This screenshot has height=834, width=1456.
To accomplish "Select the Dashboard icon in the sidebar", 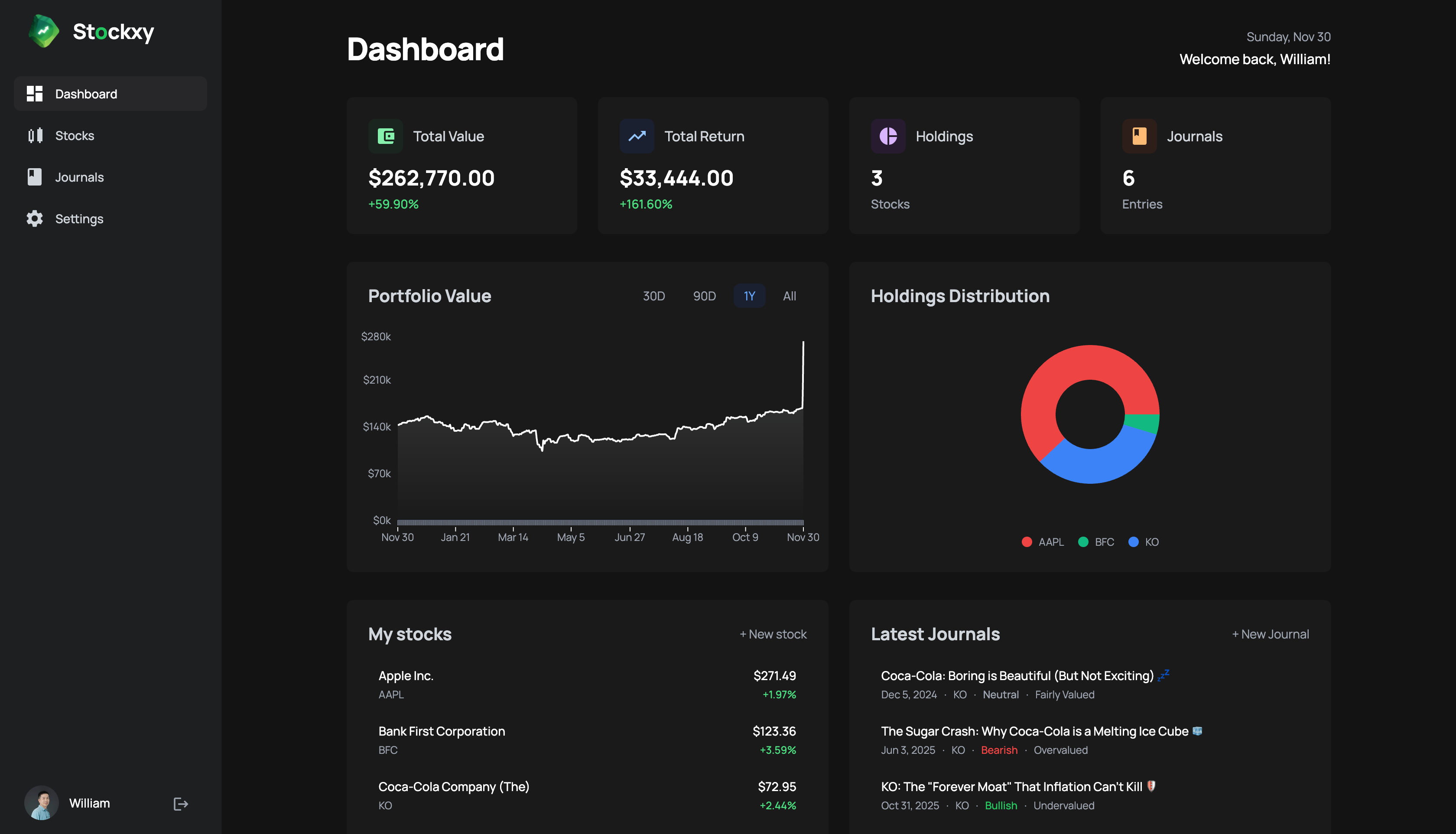I will click(34, 93).
